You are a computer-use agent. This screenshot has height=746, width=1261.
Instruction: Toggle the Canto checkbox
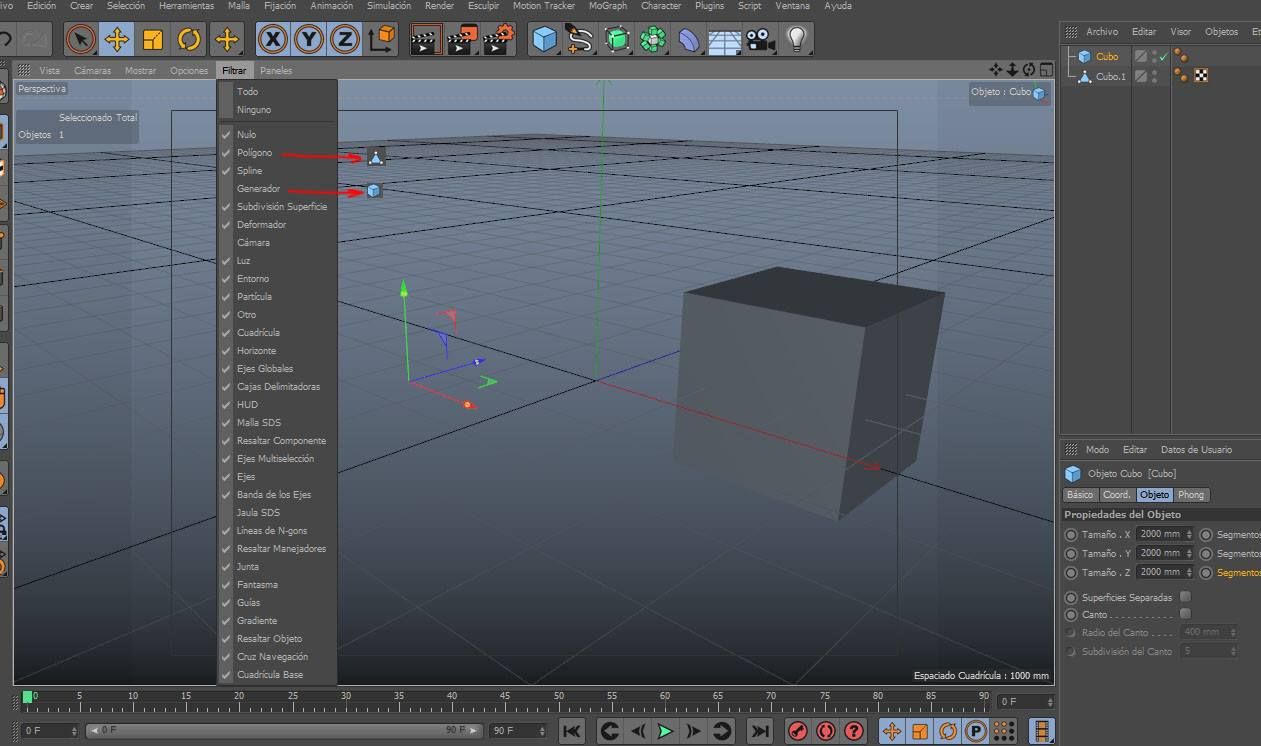[1185, 614]
